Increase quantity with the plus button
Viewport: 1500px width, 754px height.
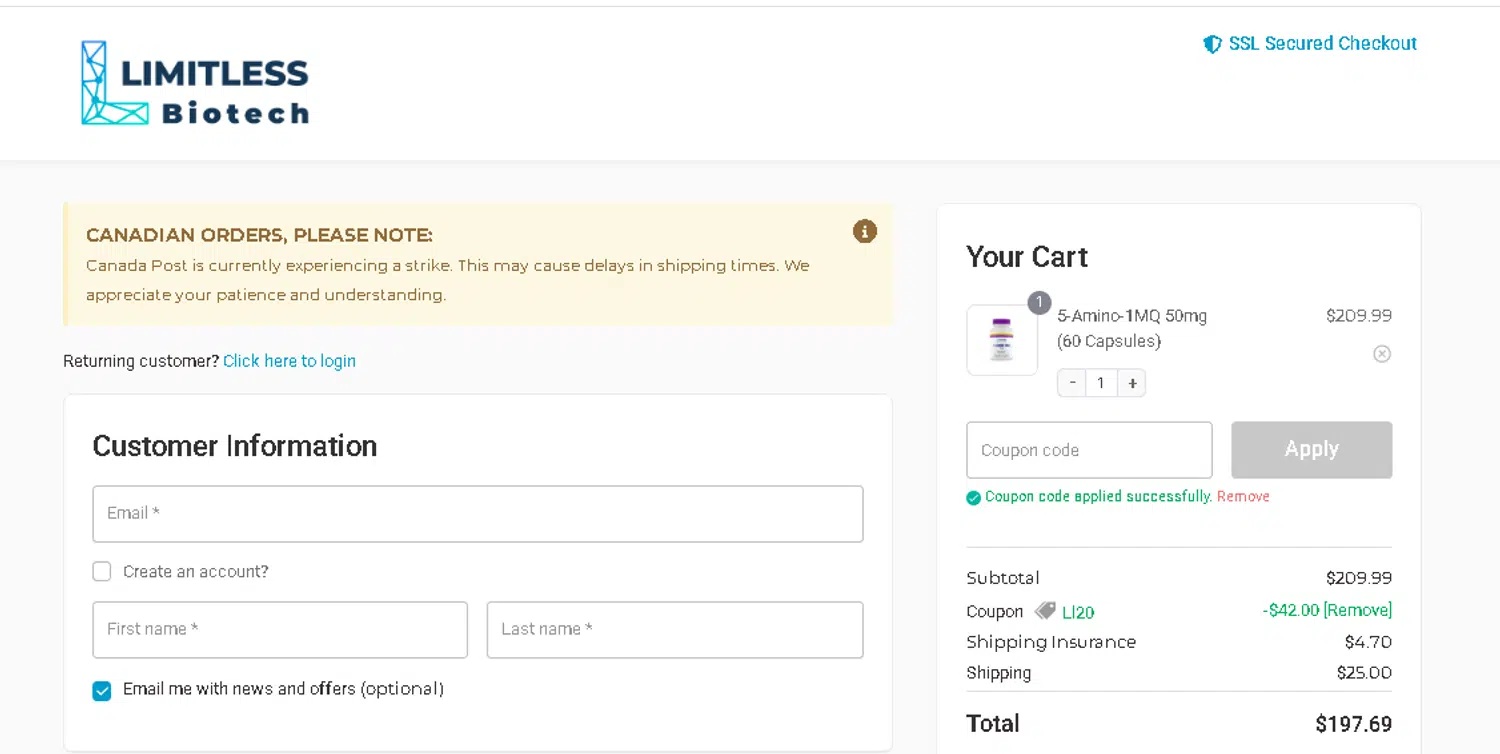coord(1132,383)
